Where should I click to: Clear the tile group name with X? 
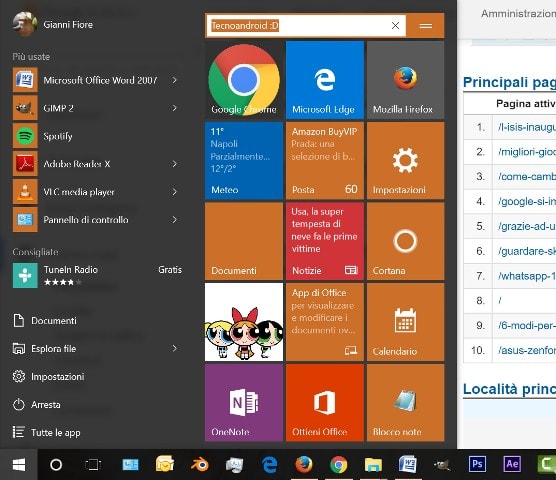click(395, 26)
